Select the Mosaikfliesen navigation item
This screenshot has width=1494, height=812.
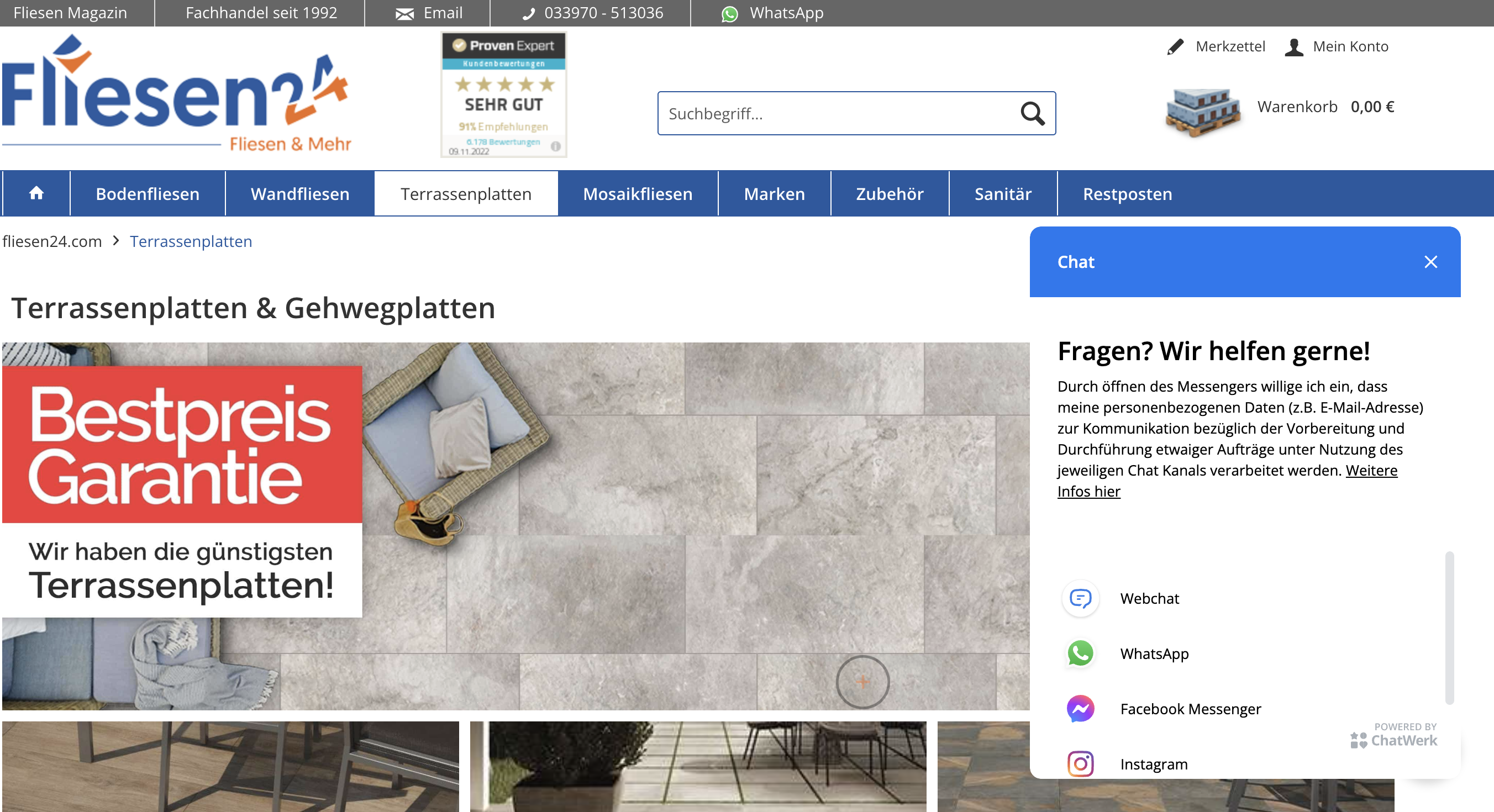(638, 194)
